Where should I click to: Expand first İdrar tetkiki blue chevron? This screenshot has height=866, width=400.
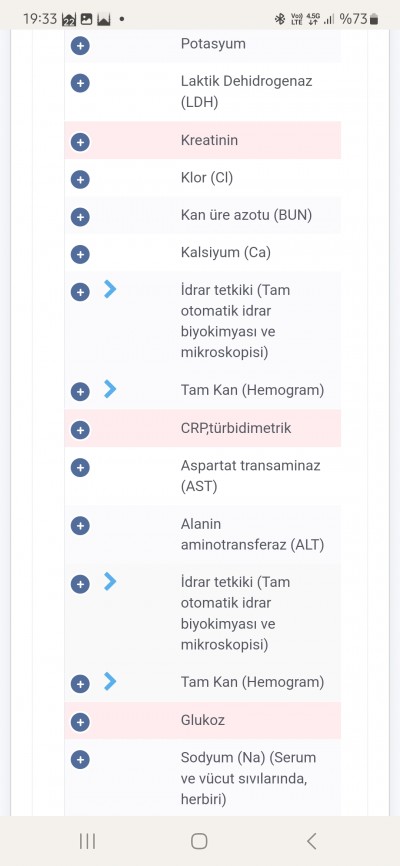point(110,289)
